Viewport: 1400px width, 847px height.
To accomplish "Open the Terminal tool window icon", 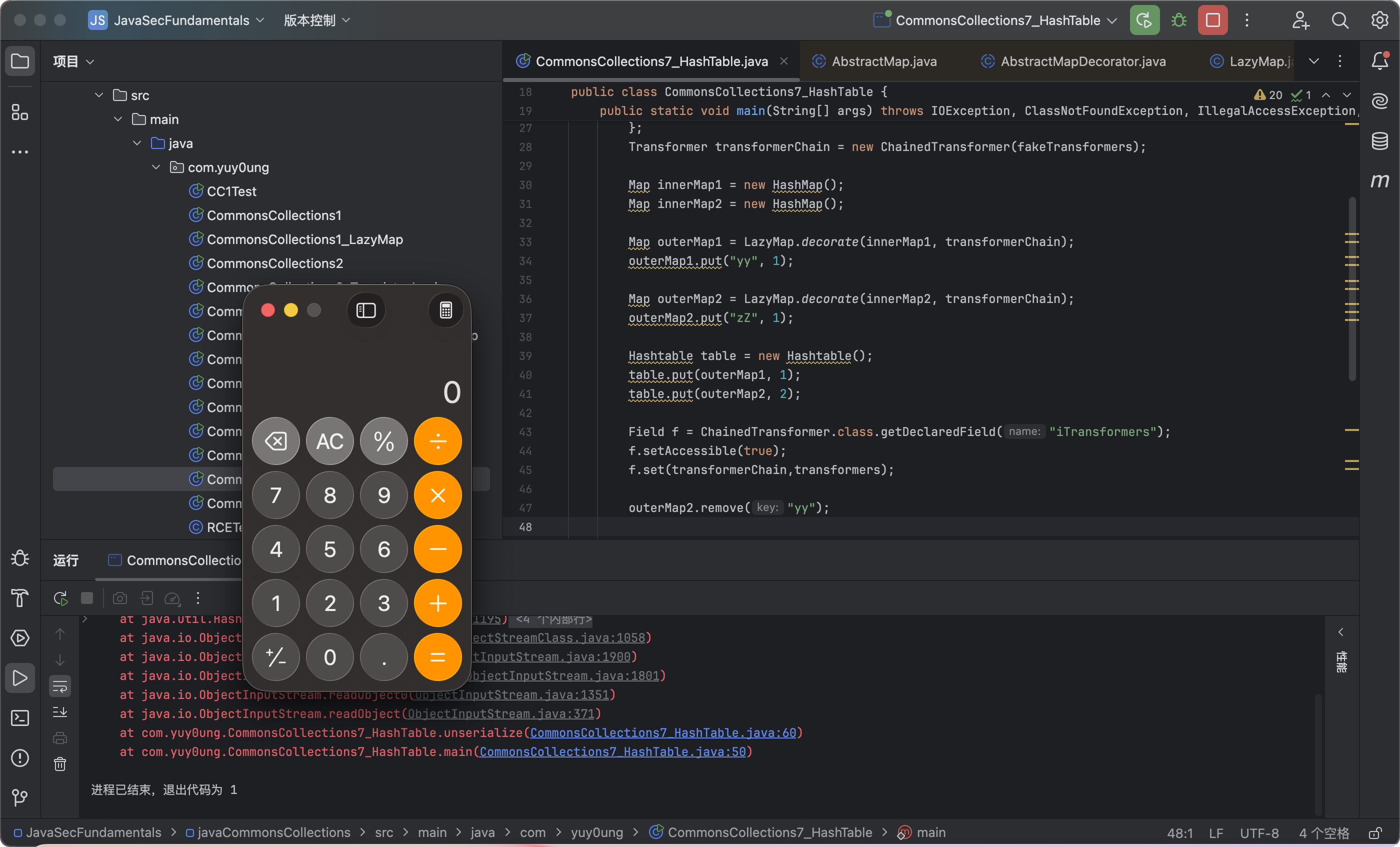I will click(20, 718).
